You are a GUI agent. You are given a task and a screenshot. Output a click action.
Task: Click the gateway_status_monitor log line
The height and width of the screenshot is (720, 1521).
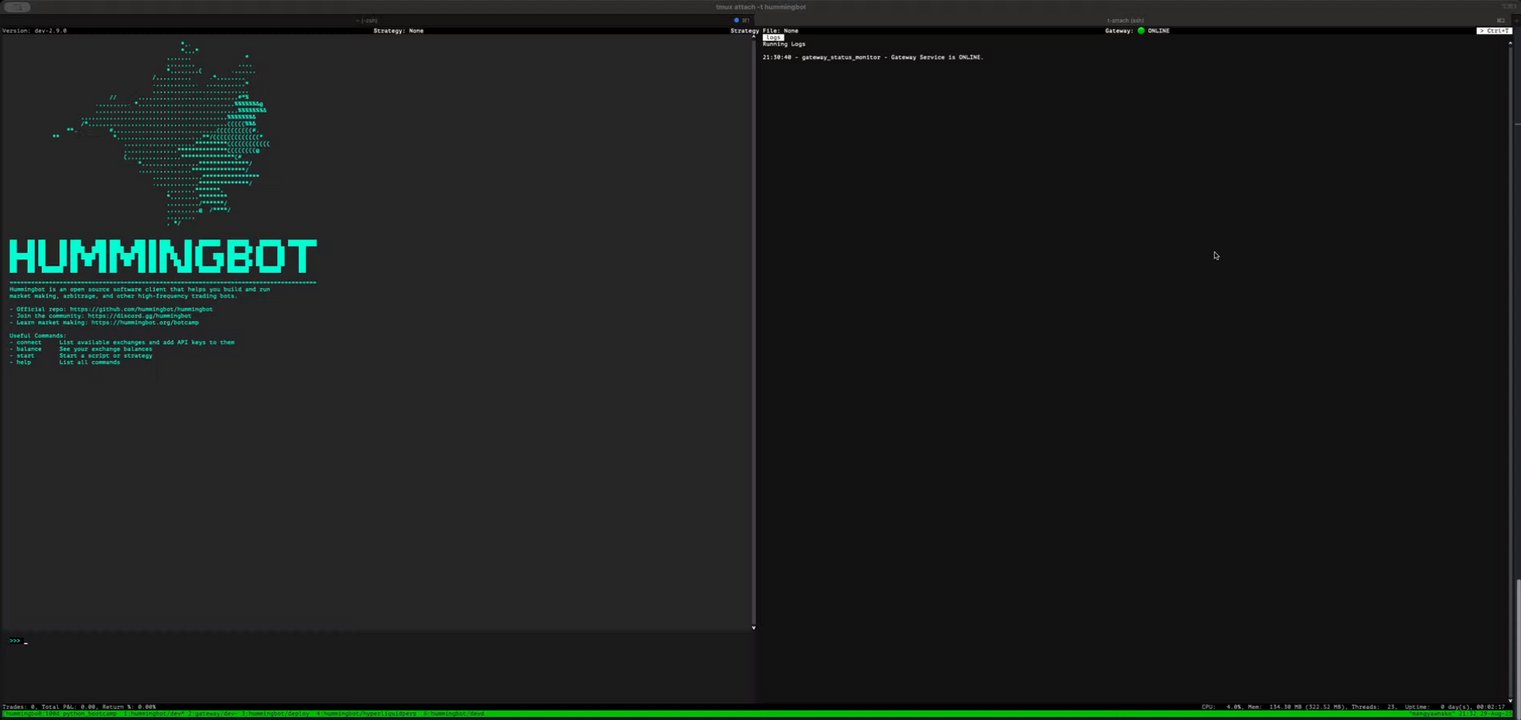[872, 57]
